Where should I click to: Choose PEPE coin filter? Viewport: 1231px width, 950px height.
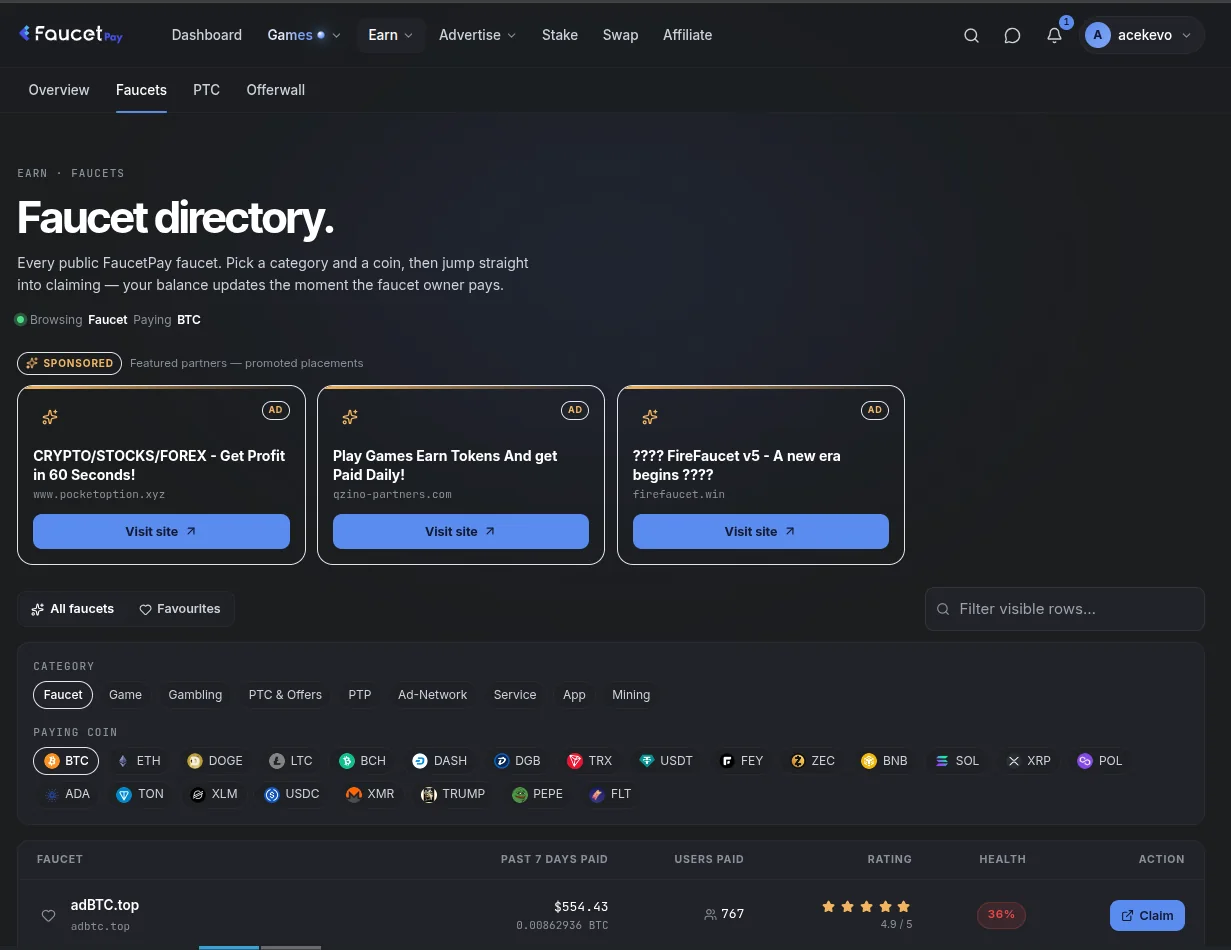[x=538, y=794]
